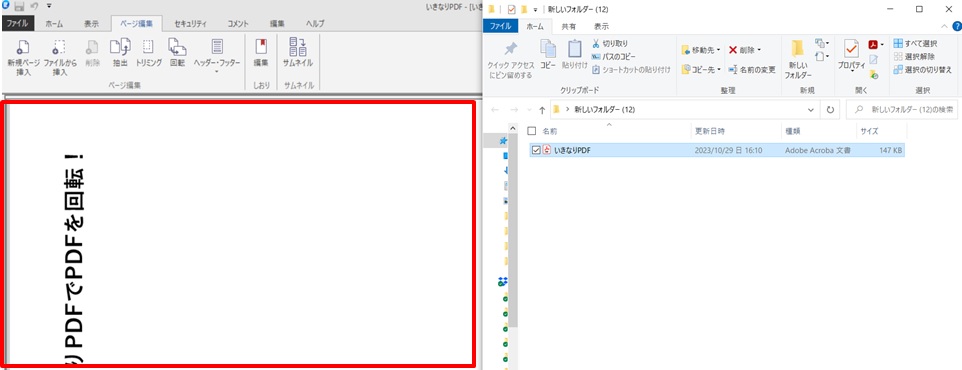This screenshot has height=370, width=962.
Task: Toggle the select-all checkbox beside 名前
Action: (x=532, y=131)
